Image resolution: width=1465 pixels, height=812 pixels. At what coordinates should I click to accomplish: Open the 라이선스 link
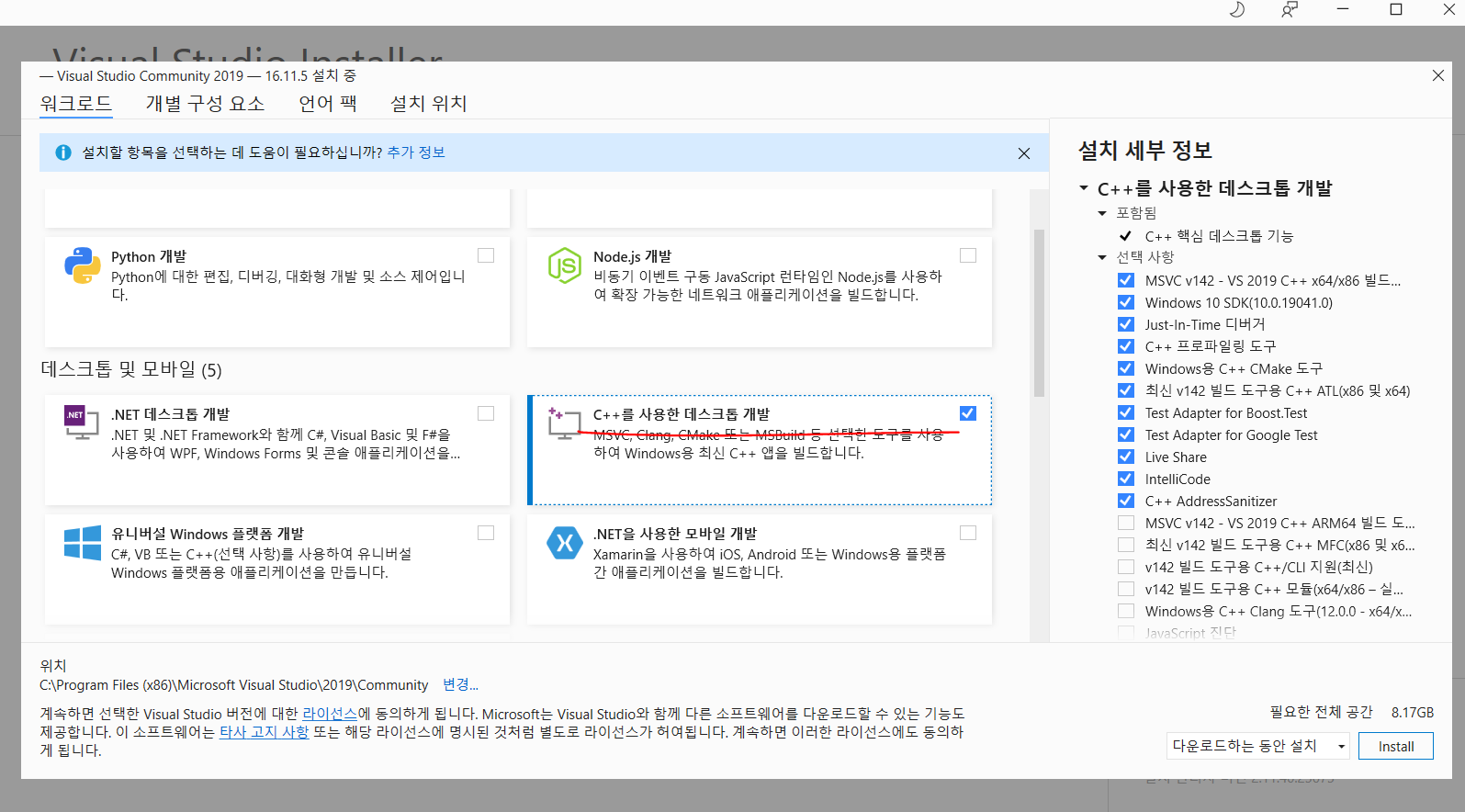pyautogui.click(x=330, y=714)
